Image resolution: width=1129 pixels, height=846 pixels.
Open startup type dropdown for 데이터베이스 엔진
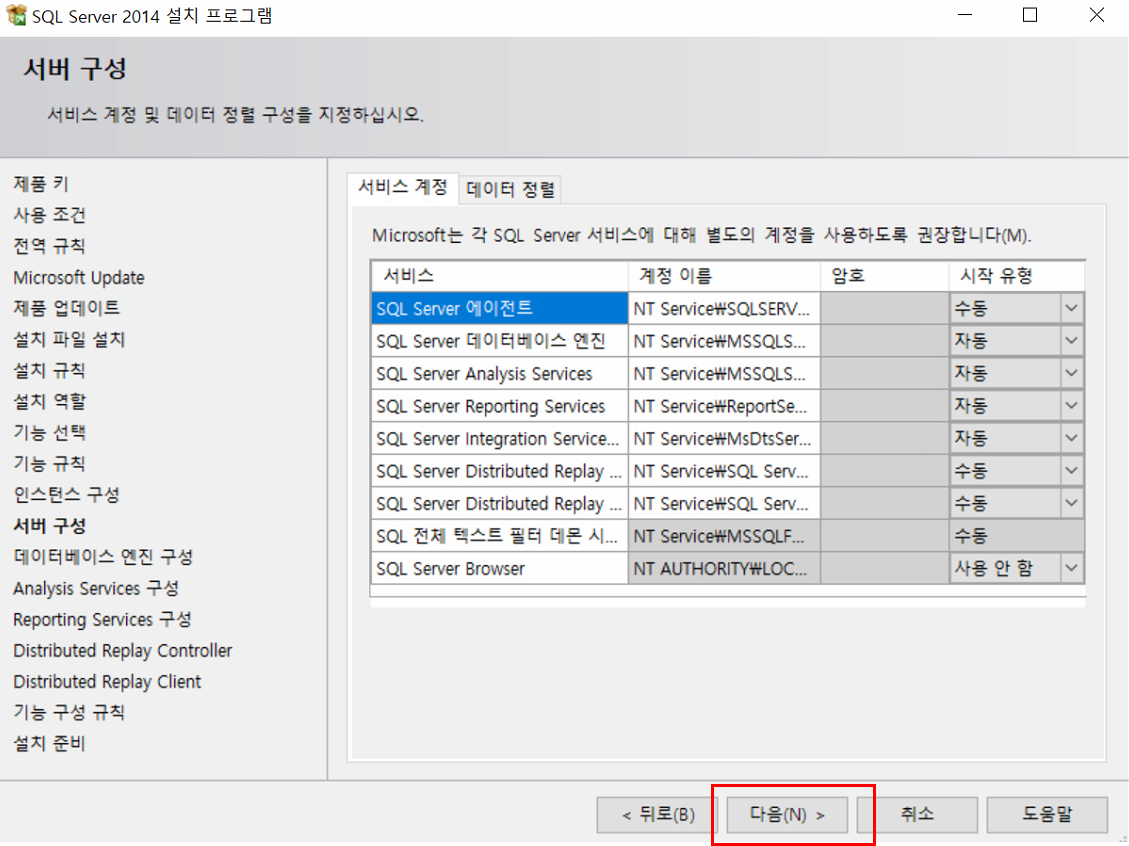pos(1071,341)
